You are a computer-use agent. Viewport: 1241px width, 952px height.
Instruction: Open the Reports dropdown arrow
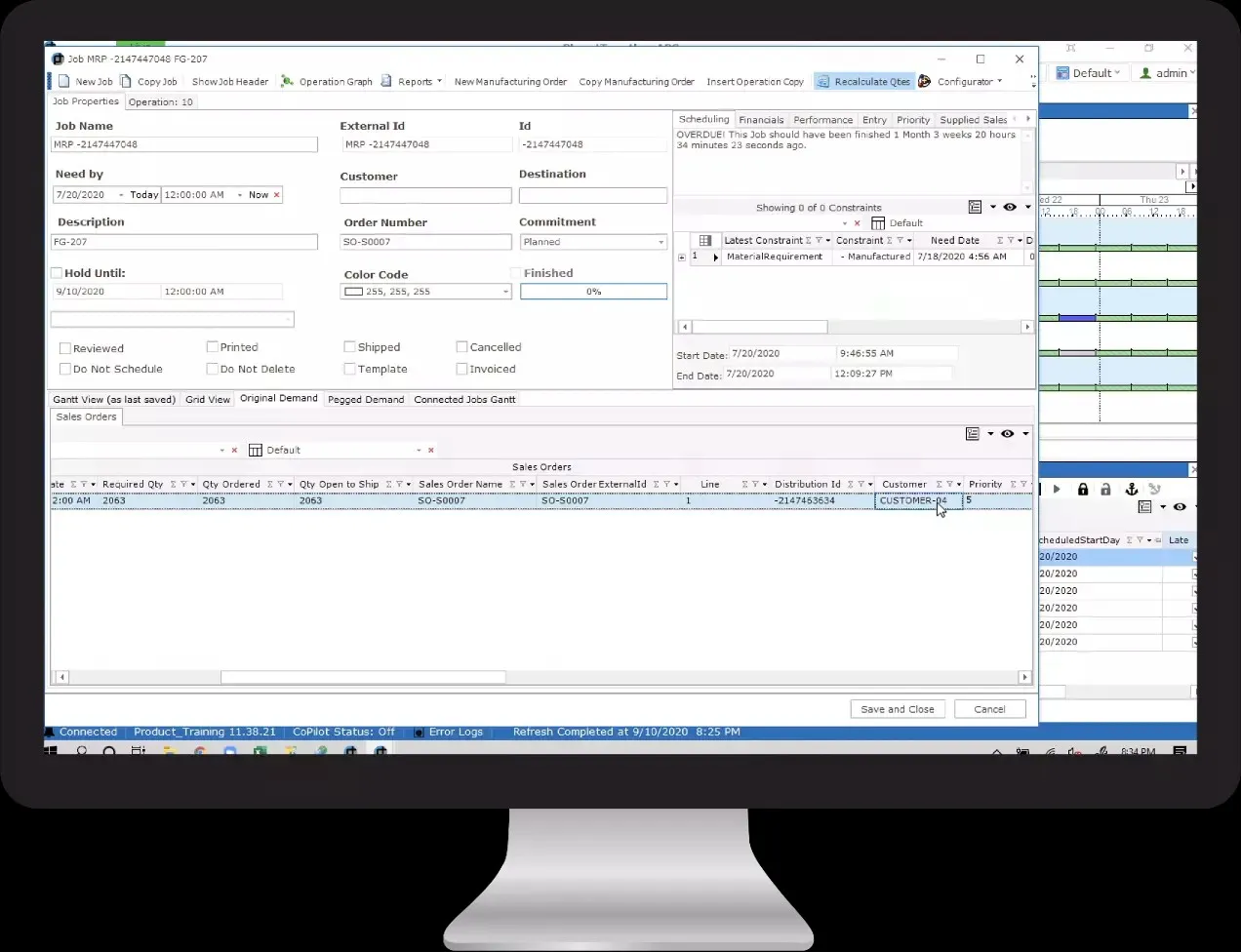439,82
